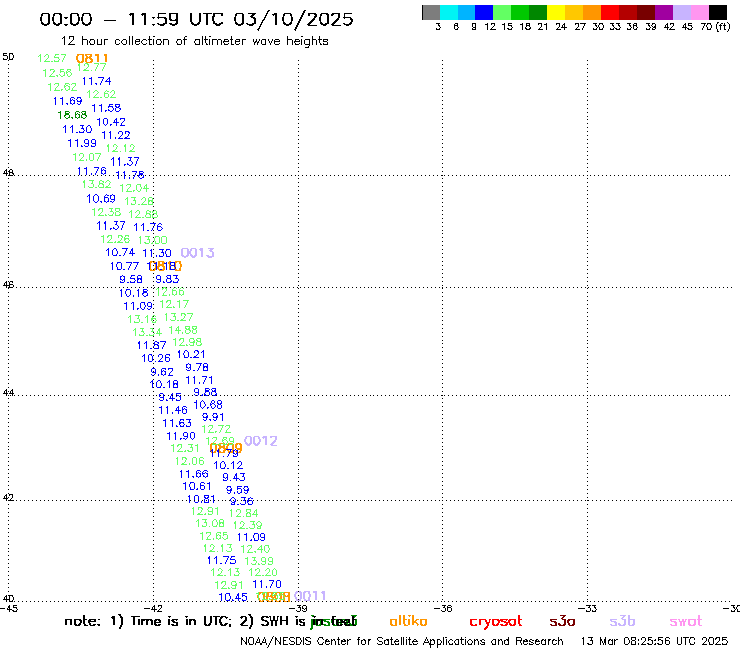Click the wave height value 11.70
740x650 pixels.
(267, 585)
